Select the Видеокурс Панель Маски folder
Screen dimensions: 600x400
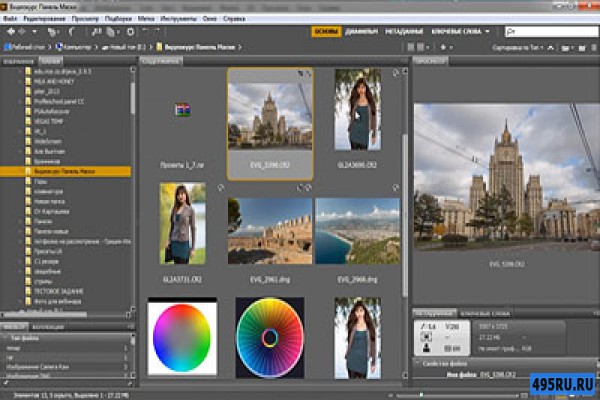point(65,171)
